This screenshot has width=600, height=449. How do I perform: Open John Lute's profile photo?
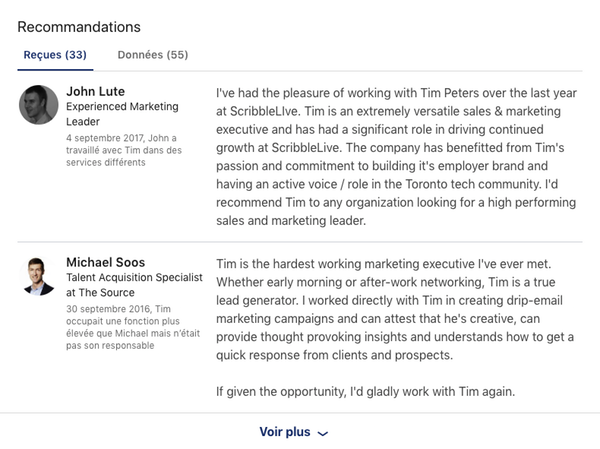click(x=39, y=105)
